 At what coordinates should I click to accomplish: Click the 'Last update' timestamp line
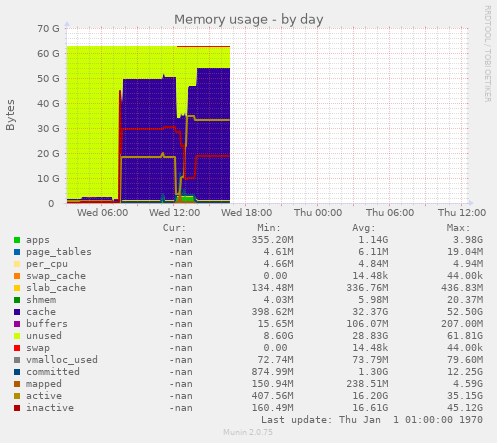[372, 420]
